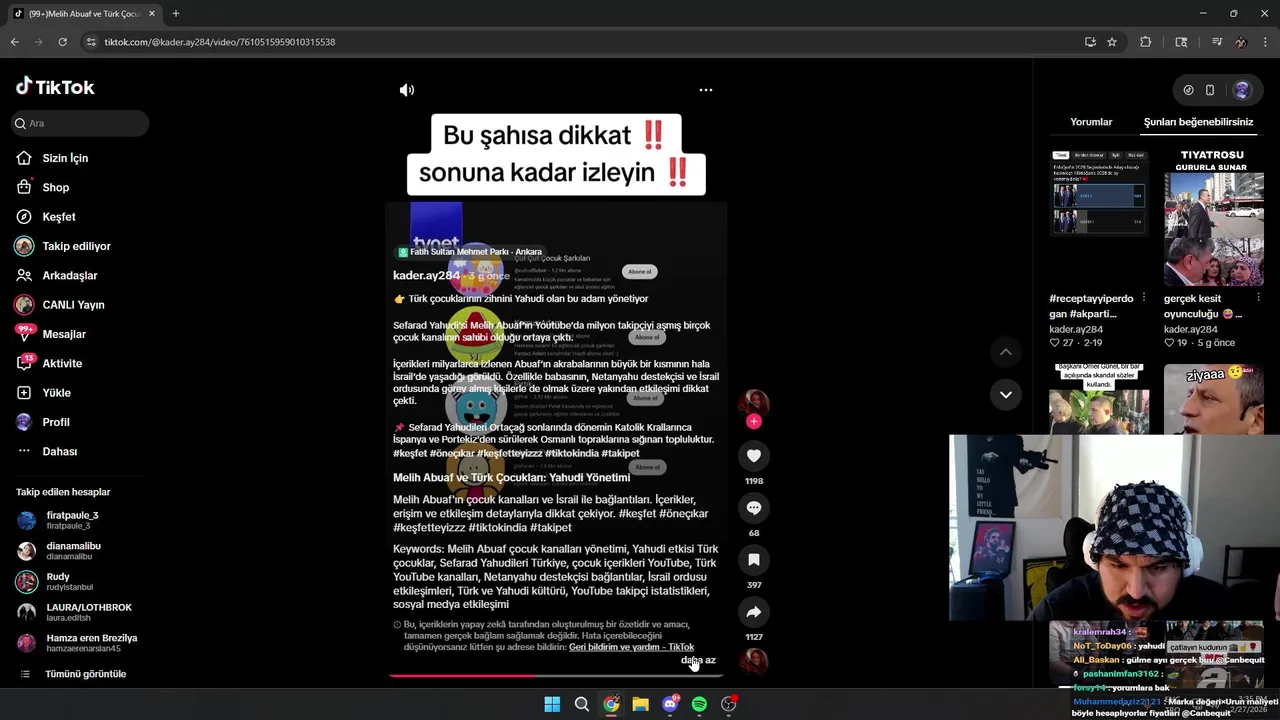Open followed account LAURA/LOTHBROK
1280x720 pixels.
coord(88,612)
